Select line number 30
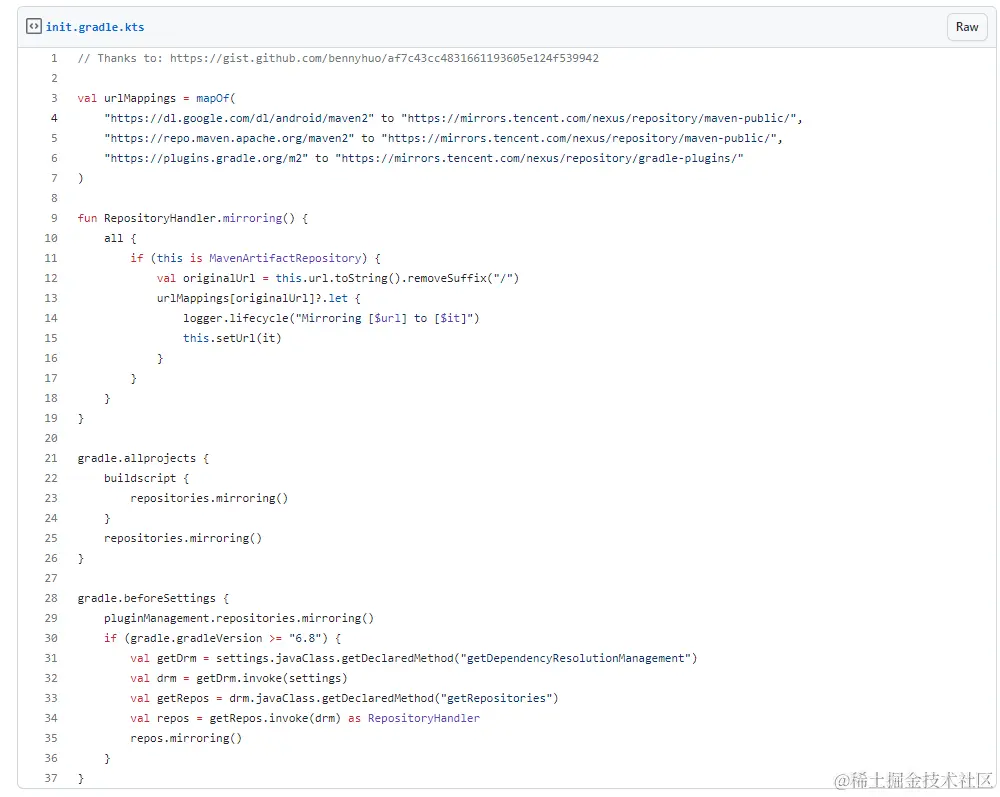1000x797 pixels. click(x=51, y=638)
